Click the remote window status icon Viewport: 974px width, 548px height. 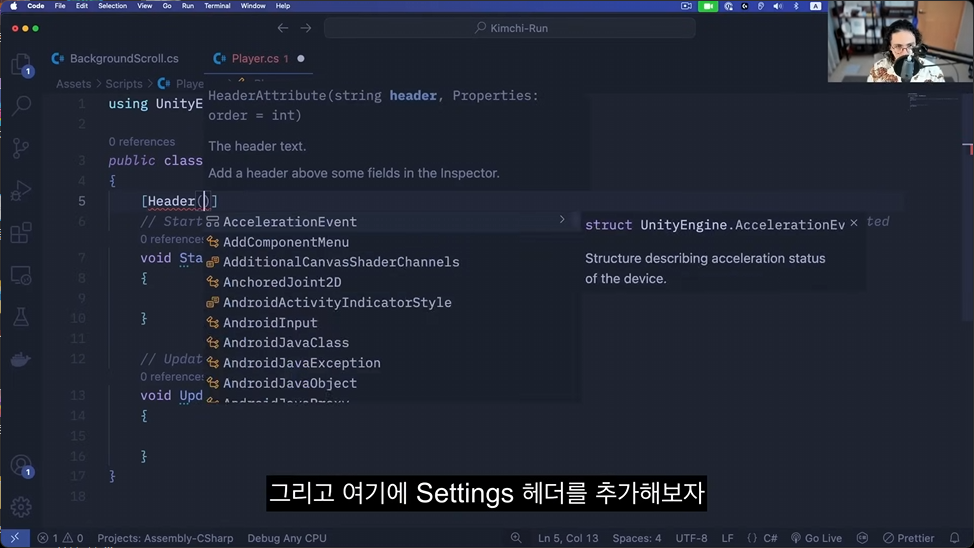tap(15, 538)
